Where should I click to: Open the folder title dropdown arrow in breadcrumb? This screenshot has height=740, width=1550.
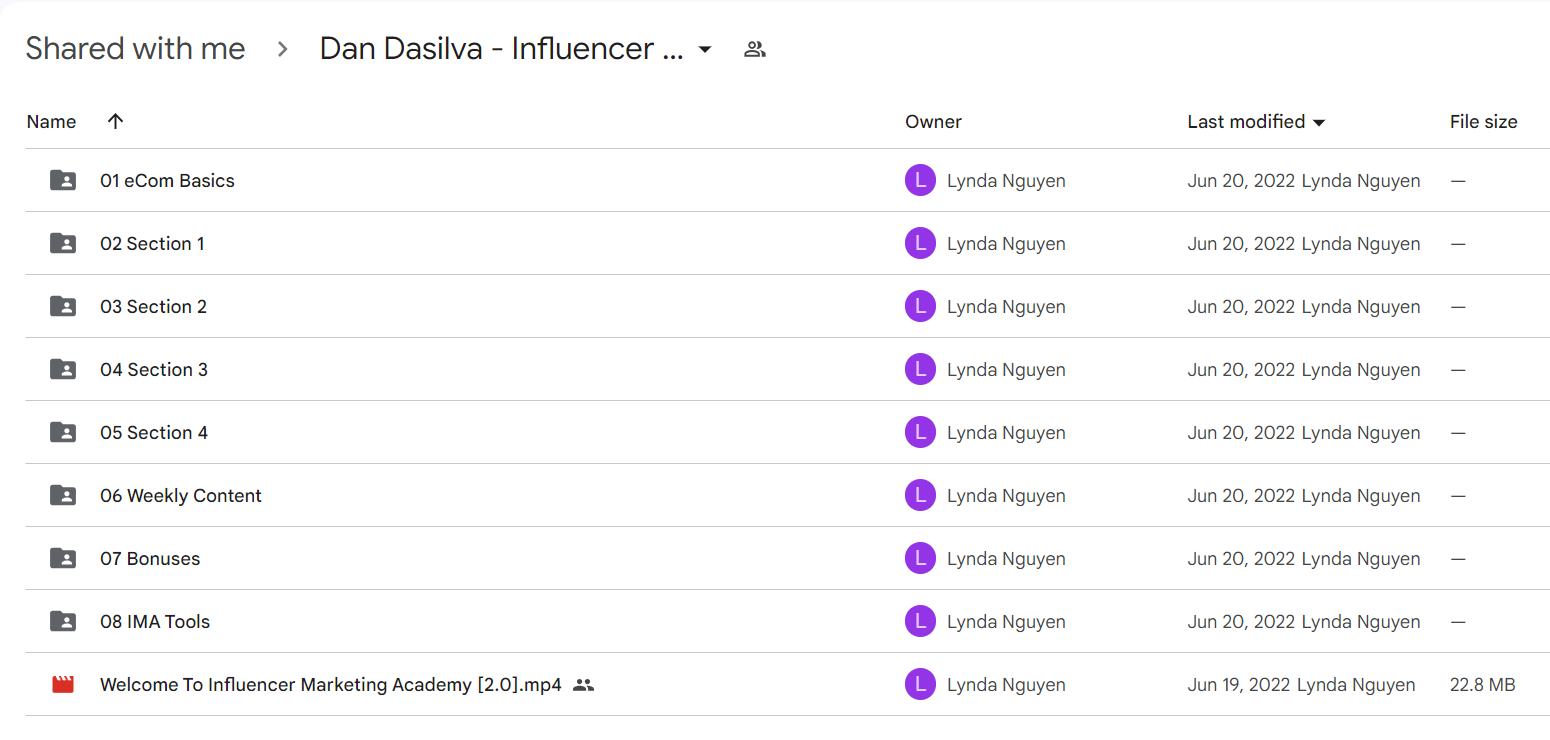pyautogui.click(x=705, y=49)
